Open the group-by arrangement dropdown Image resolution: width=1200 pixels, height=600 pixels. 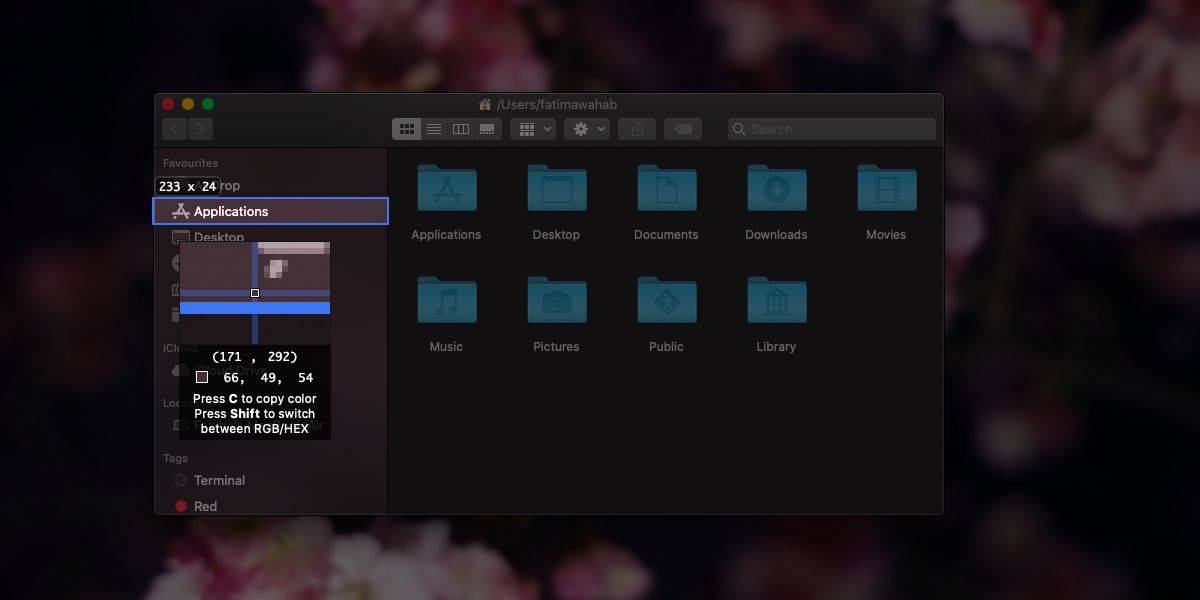(533, 129)
